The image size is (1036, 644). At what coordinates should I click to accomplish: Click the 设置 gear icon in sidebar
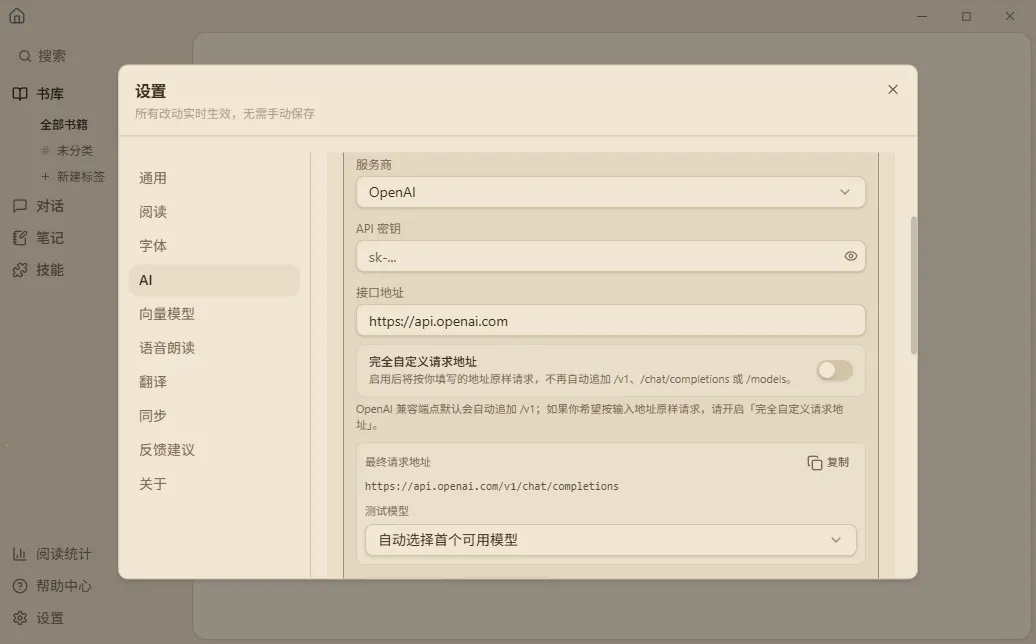[20, 618]
